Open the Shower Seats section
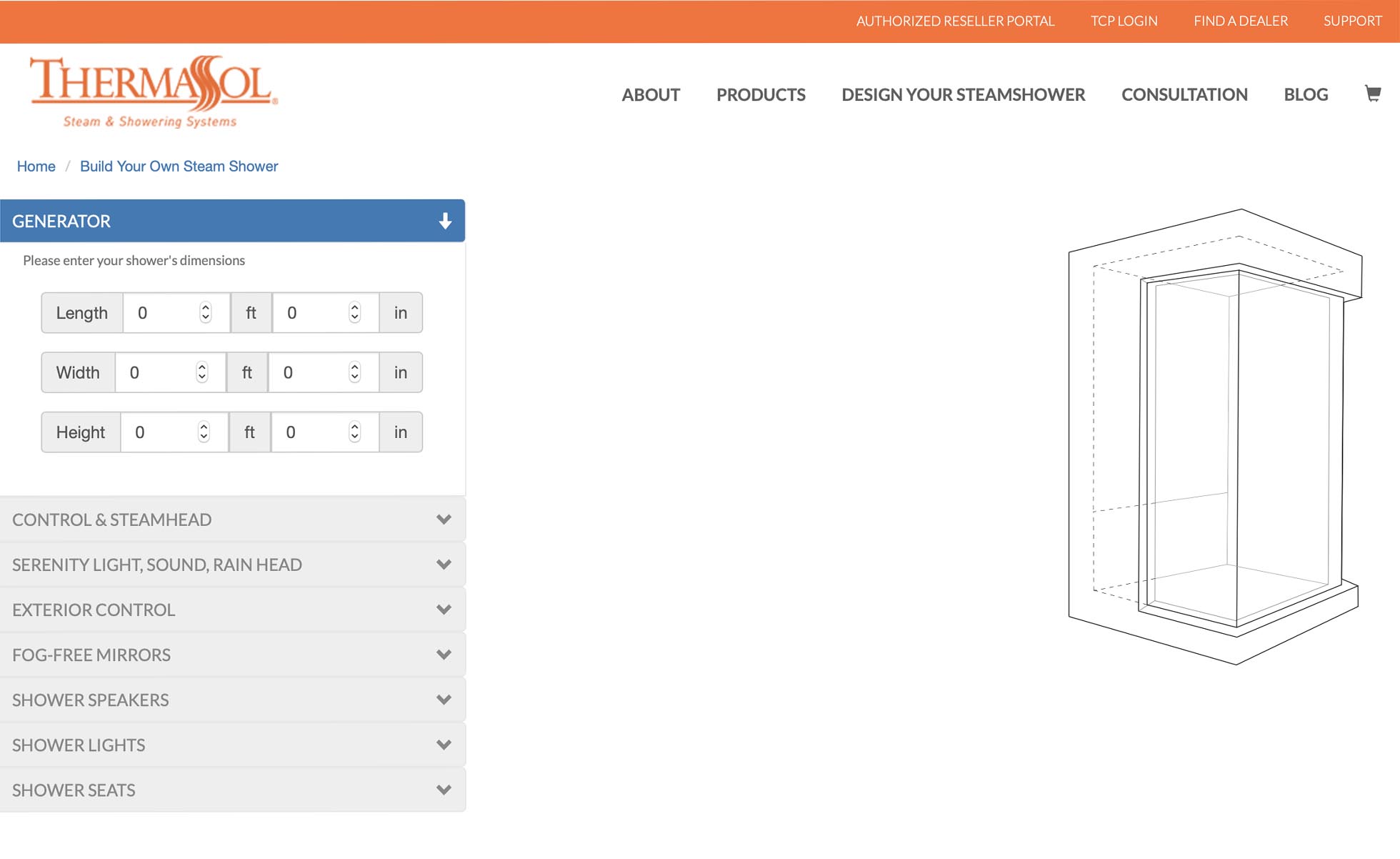 pos(232,790)
